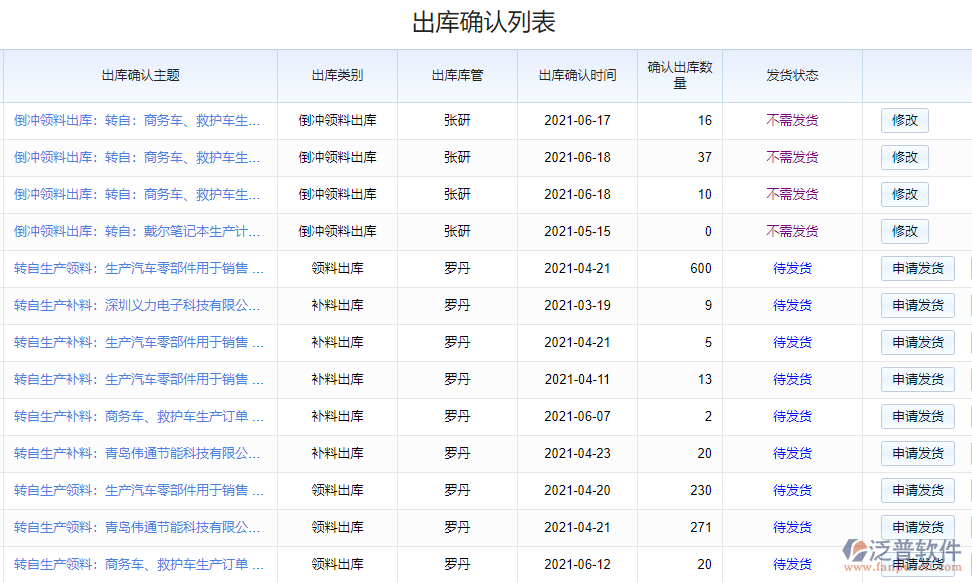The height and width of the screenshot is (583, 972).
Task: Click 申请发货 for the 青岛伟通节能科技 row
Action: [917, 453]
